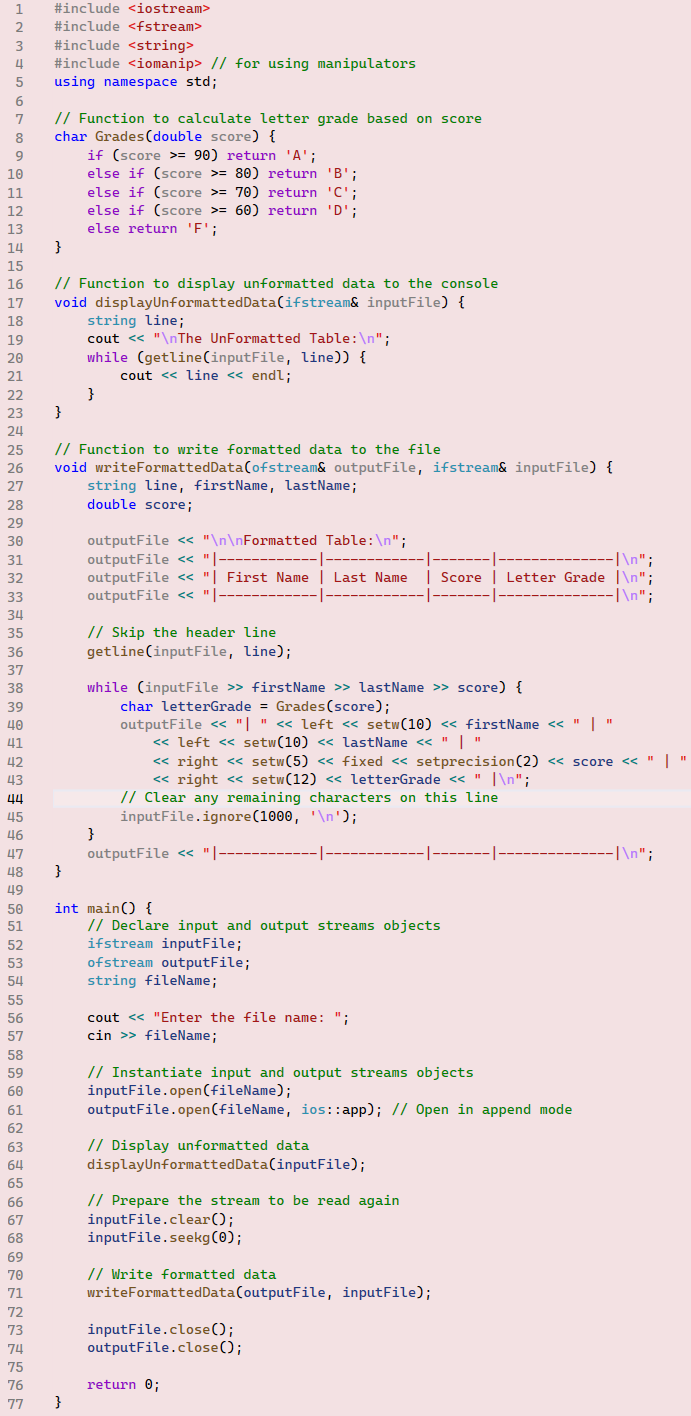Click comment 'Declare input and output streams objects'

(x=264, y=926)
